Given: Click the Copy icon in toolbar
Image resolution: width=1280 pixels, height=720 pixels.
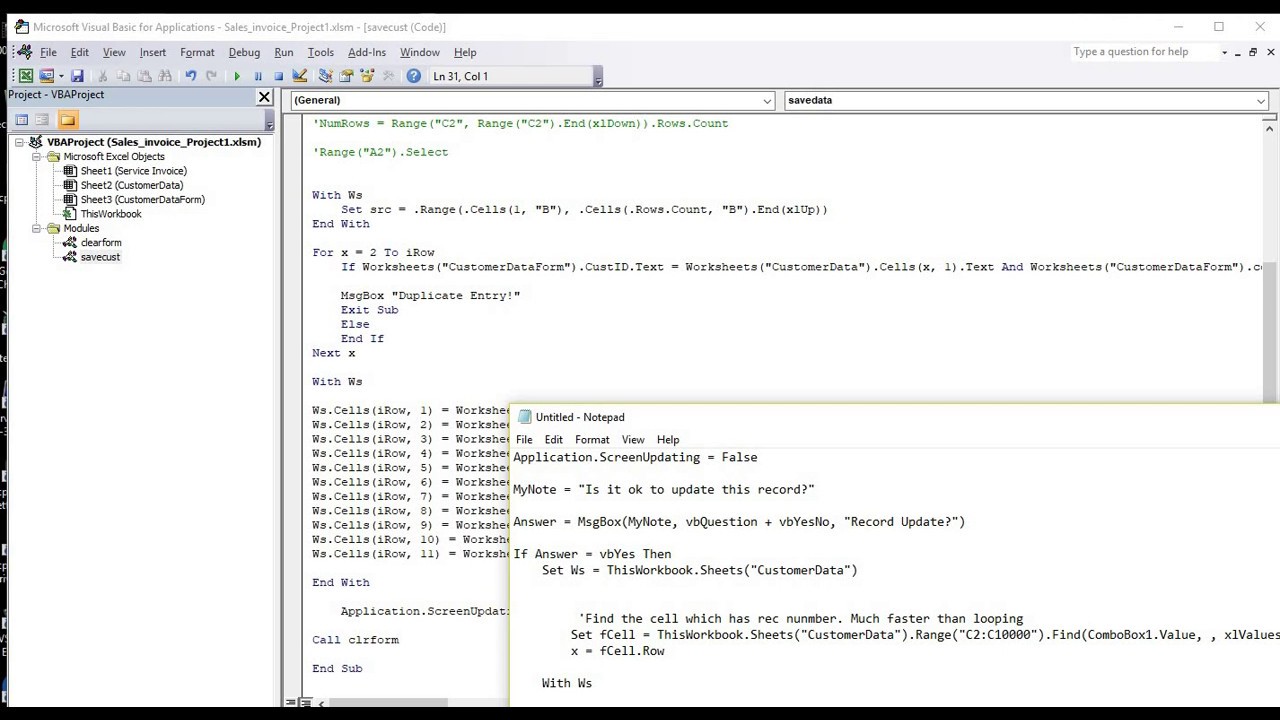Looking at the screenshot, I should pyautogui.click(x=123, y=76).
